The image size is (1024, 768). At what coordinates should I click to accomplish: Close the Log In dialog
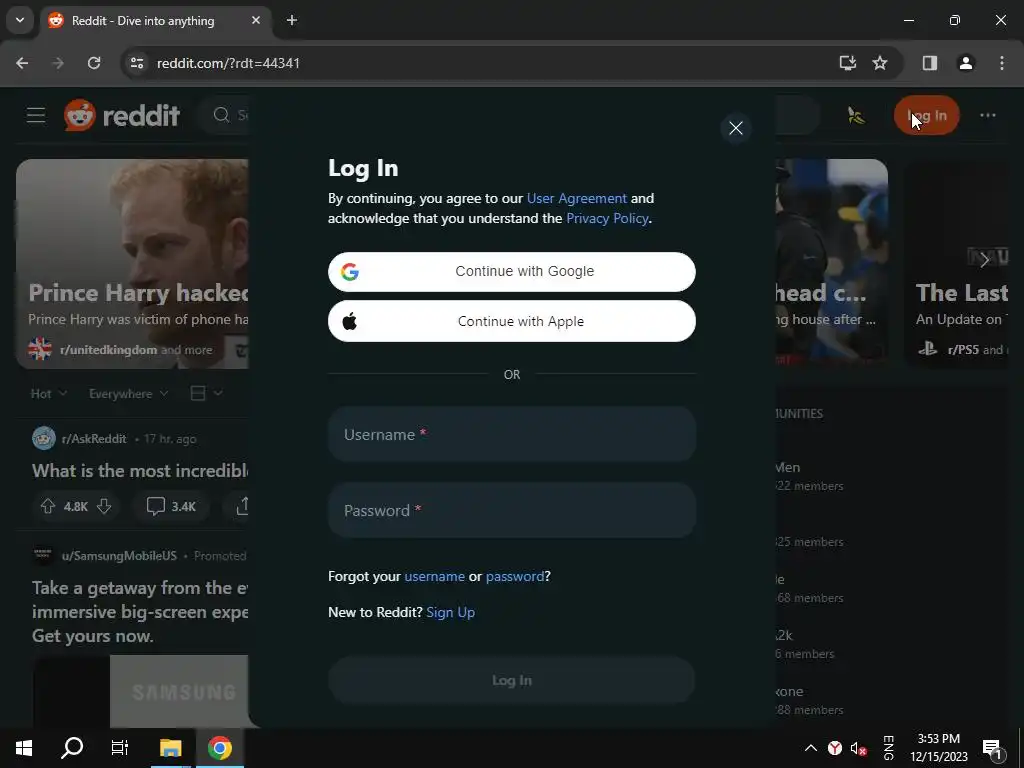point(735,128)
